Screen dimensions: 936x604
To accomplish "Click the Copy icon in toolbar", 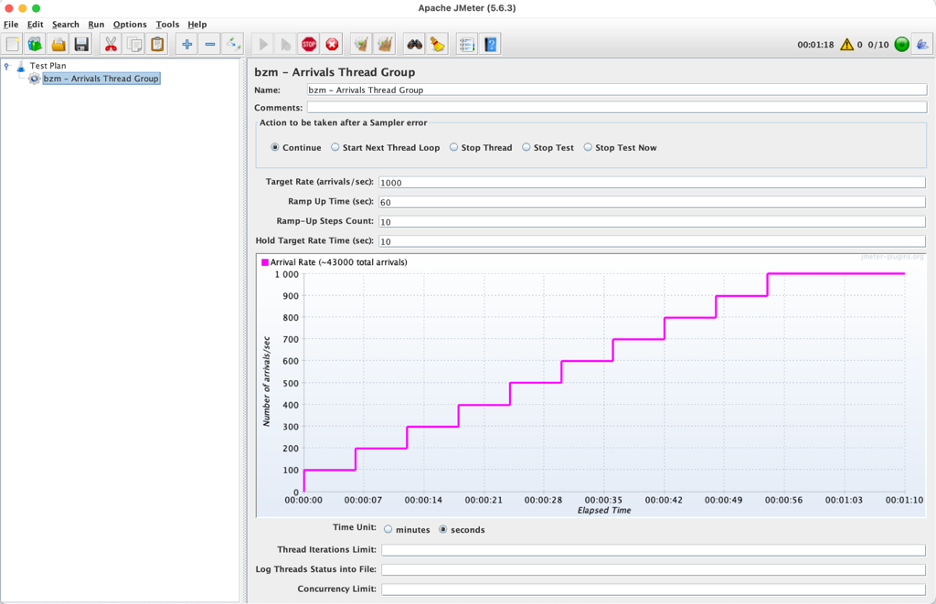I will click(134, 44).
